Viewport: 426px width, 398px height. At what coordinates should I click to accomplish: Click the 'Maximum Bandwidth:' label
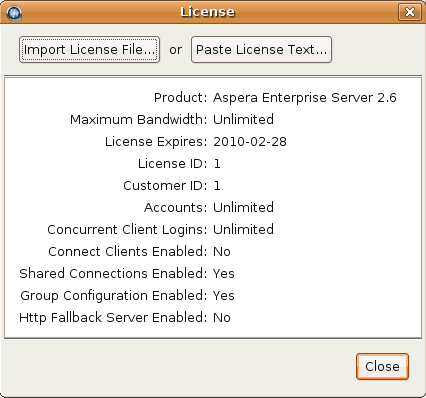coord(138,120)
